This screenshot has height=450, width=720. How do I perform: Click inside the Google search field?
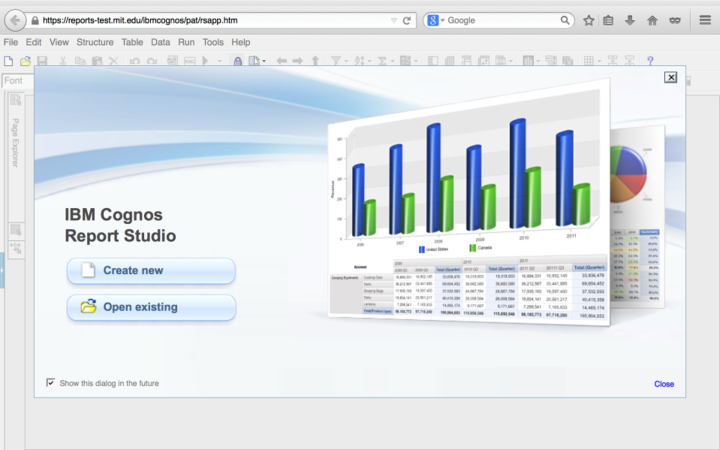point(500,20)
